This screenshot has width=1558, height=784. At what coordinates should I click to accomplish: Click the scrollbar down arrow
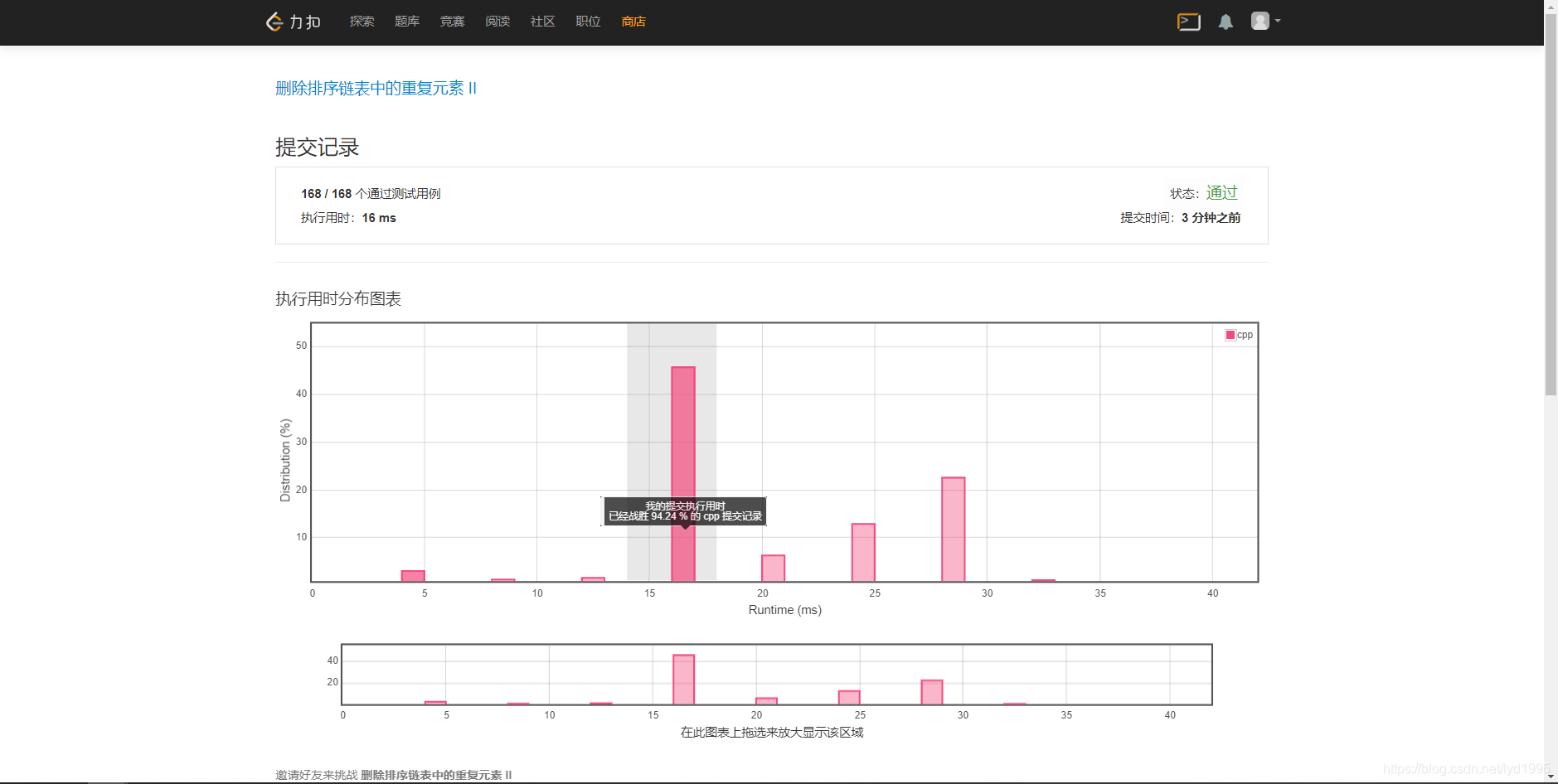coord(1551,777)
